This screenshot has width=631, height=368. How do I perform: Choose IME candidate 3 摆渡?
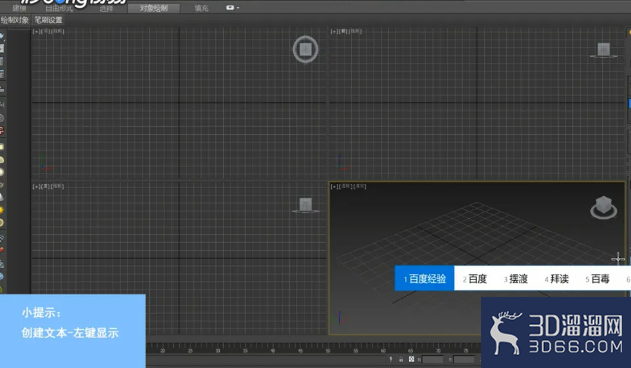pos(516,279)
